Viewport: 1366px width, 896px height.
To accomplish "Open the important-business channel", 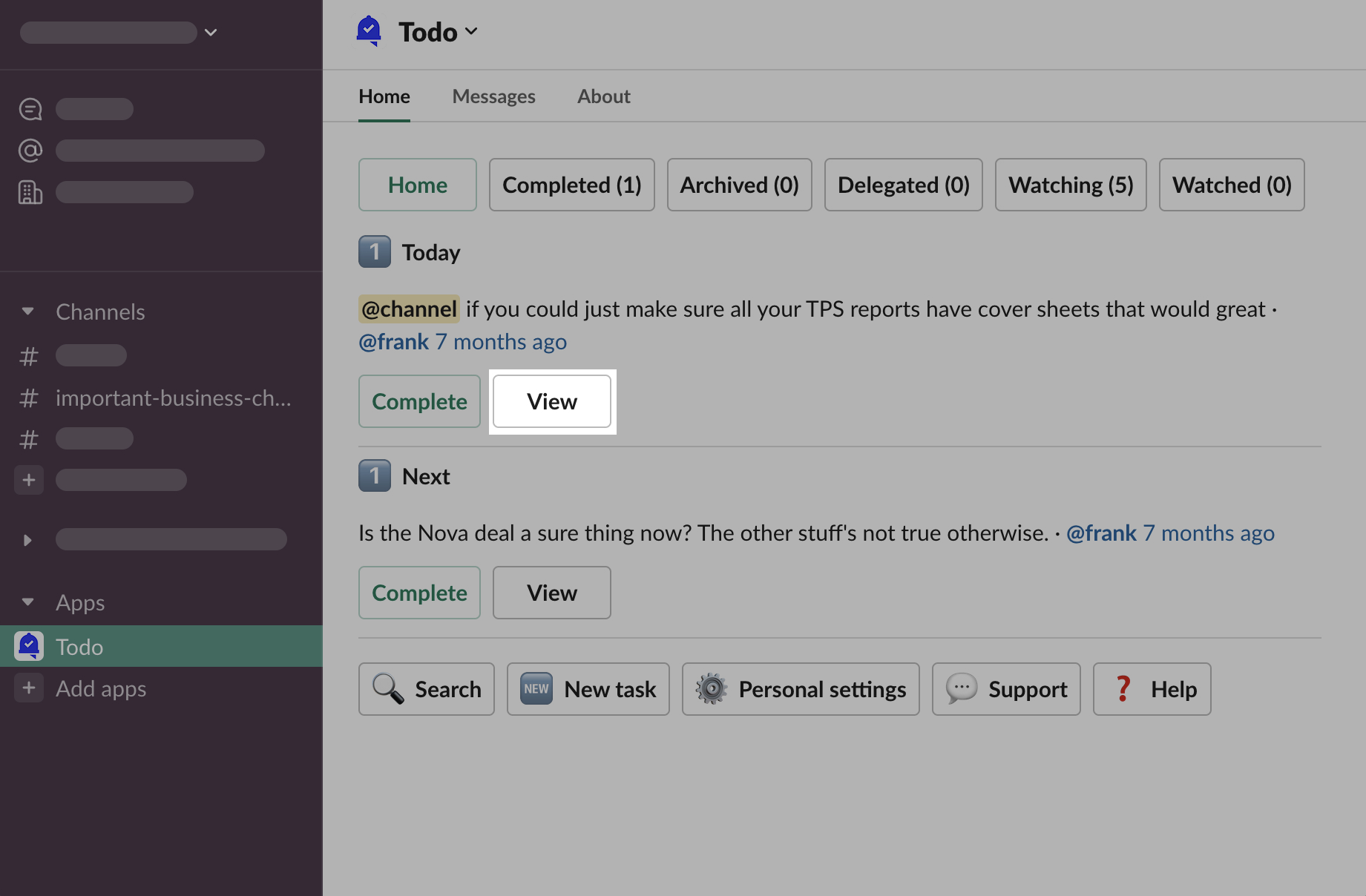I will click(x=173, y=398).
